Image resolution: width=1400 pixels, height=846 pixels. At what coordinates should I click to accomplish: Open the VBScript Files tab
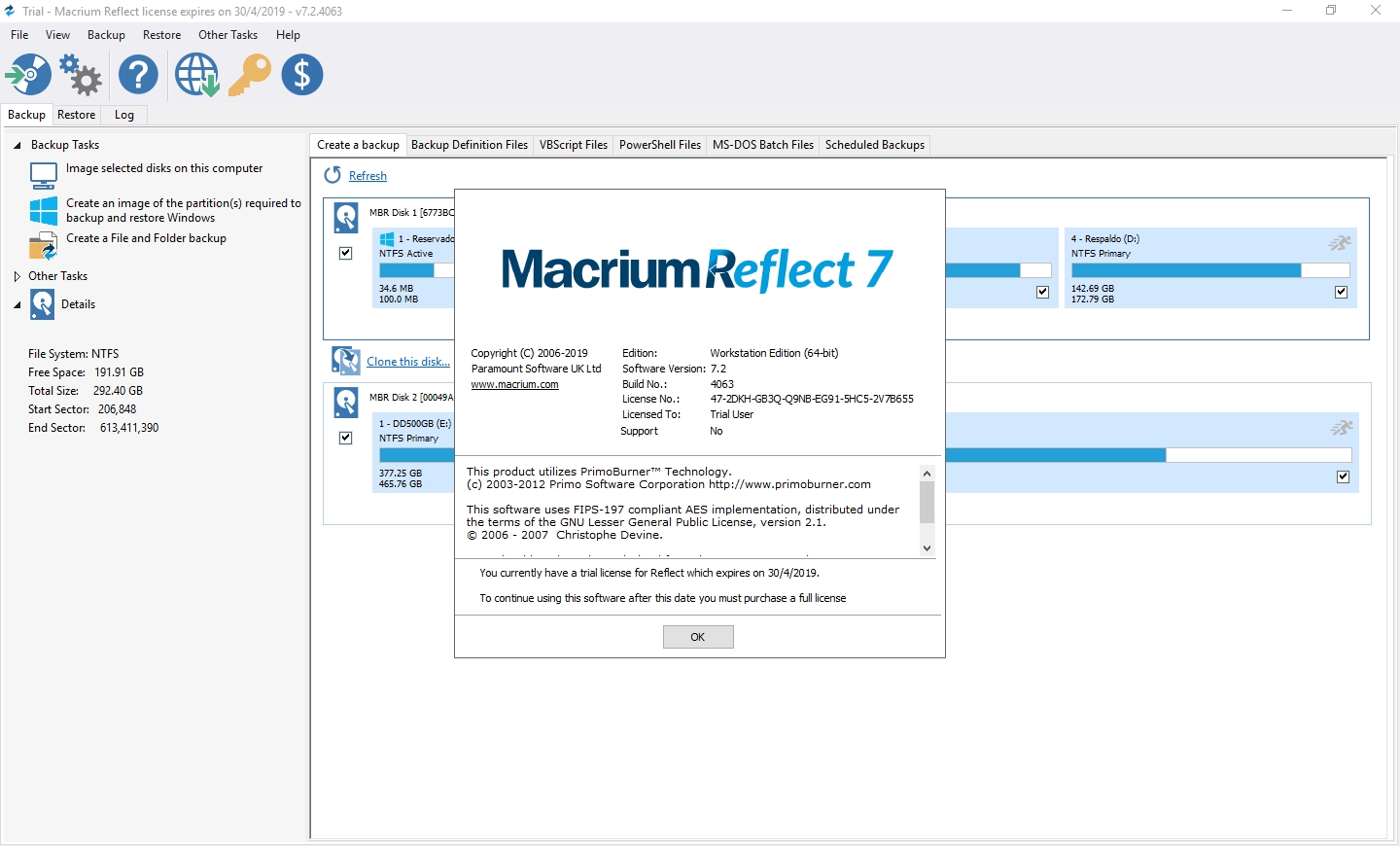(x=574, y=145)
